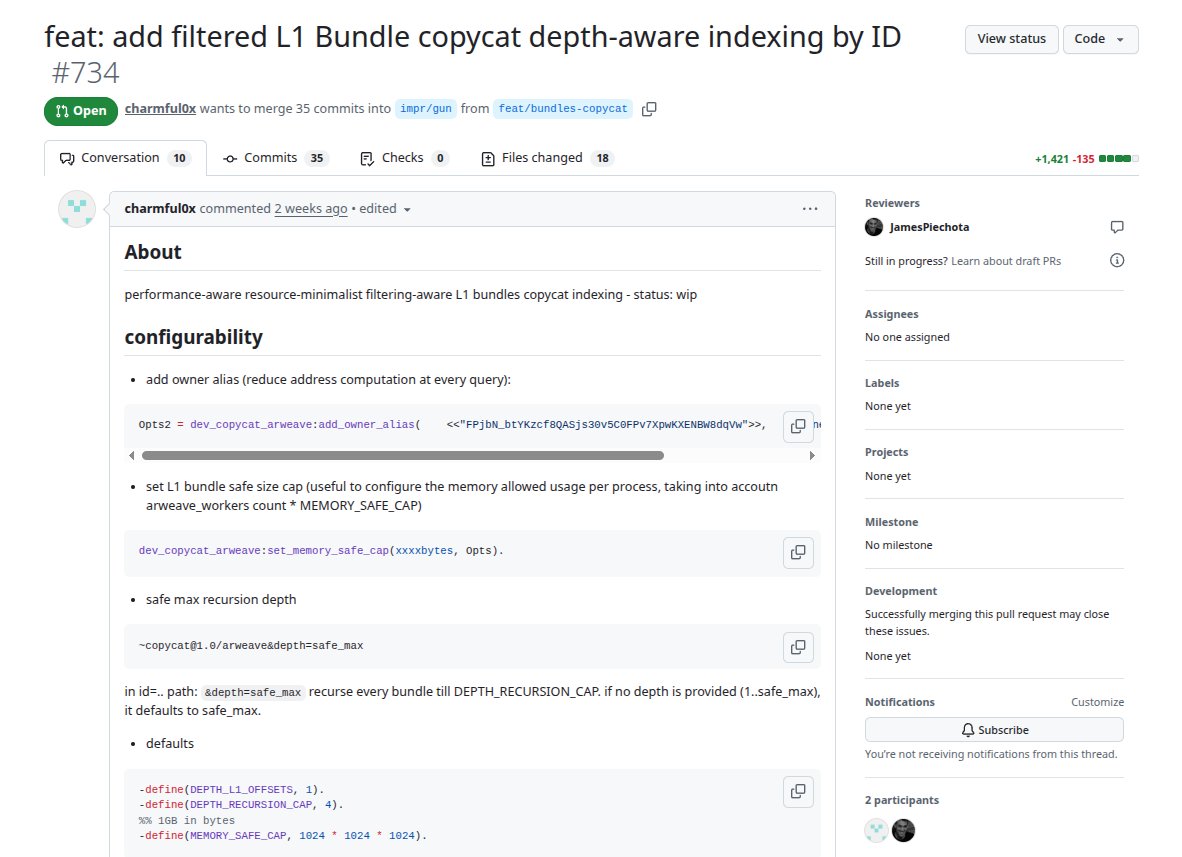The width and height of the screenshot is (1182, 857).
Task: Click Customize notifications link
Action: click(x=1097, y=702)
